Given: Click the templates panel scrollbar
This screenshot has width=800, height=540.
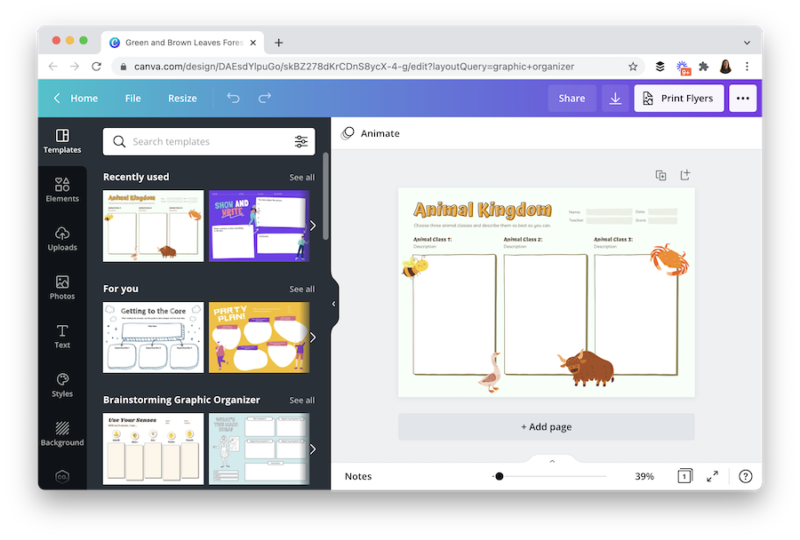Looking at the screenshot, I should 326,197.
